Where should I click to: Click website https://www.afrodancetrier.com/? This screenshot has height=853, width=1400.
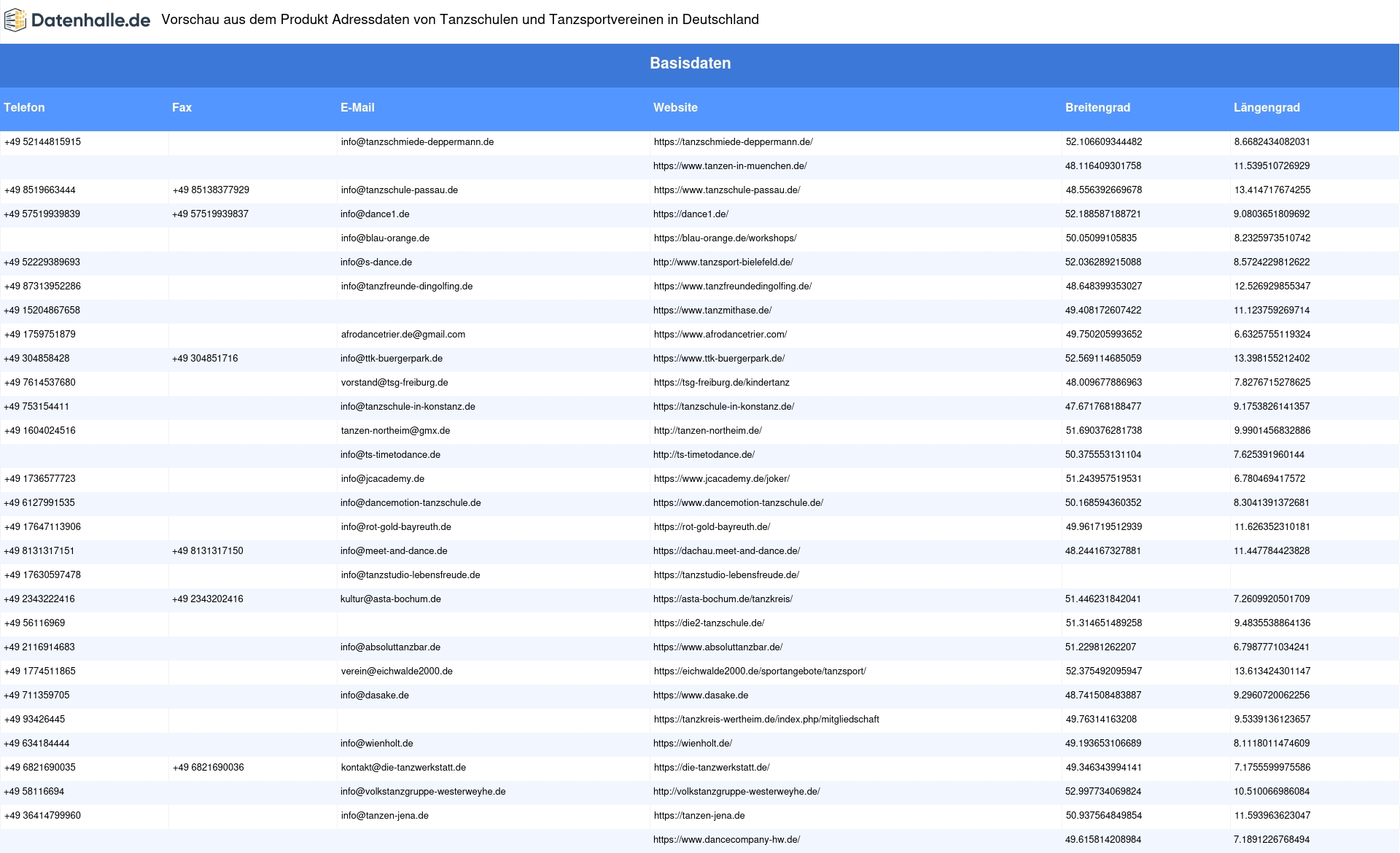click(x=720, y=335)
